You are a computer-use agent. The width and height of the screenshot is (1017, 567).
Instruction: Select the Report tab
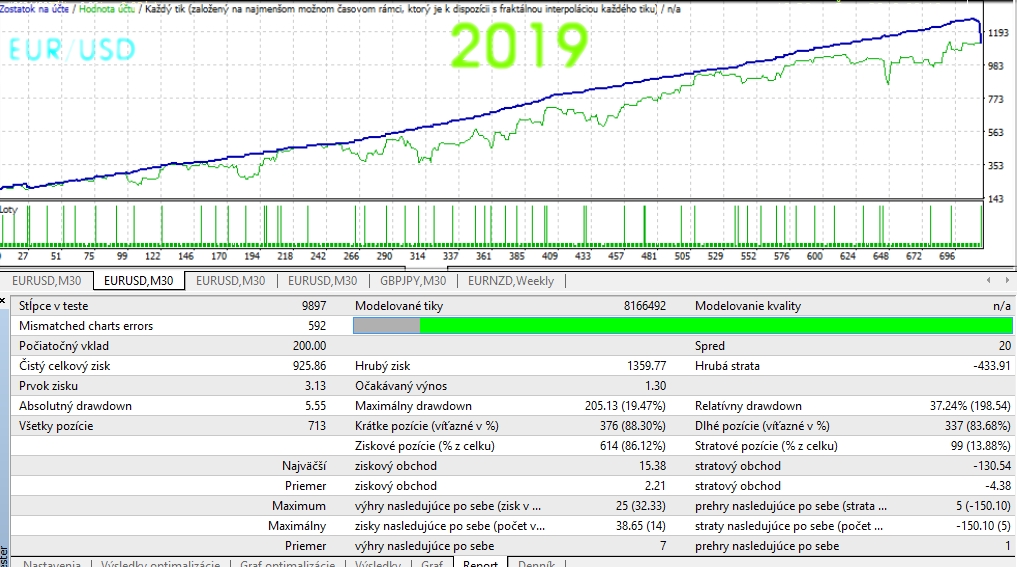tap(480, 564)
